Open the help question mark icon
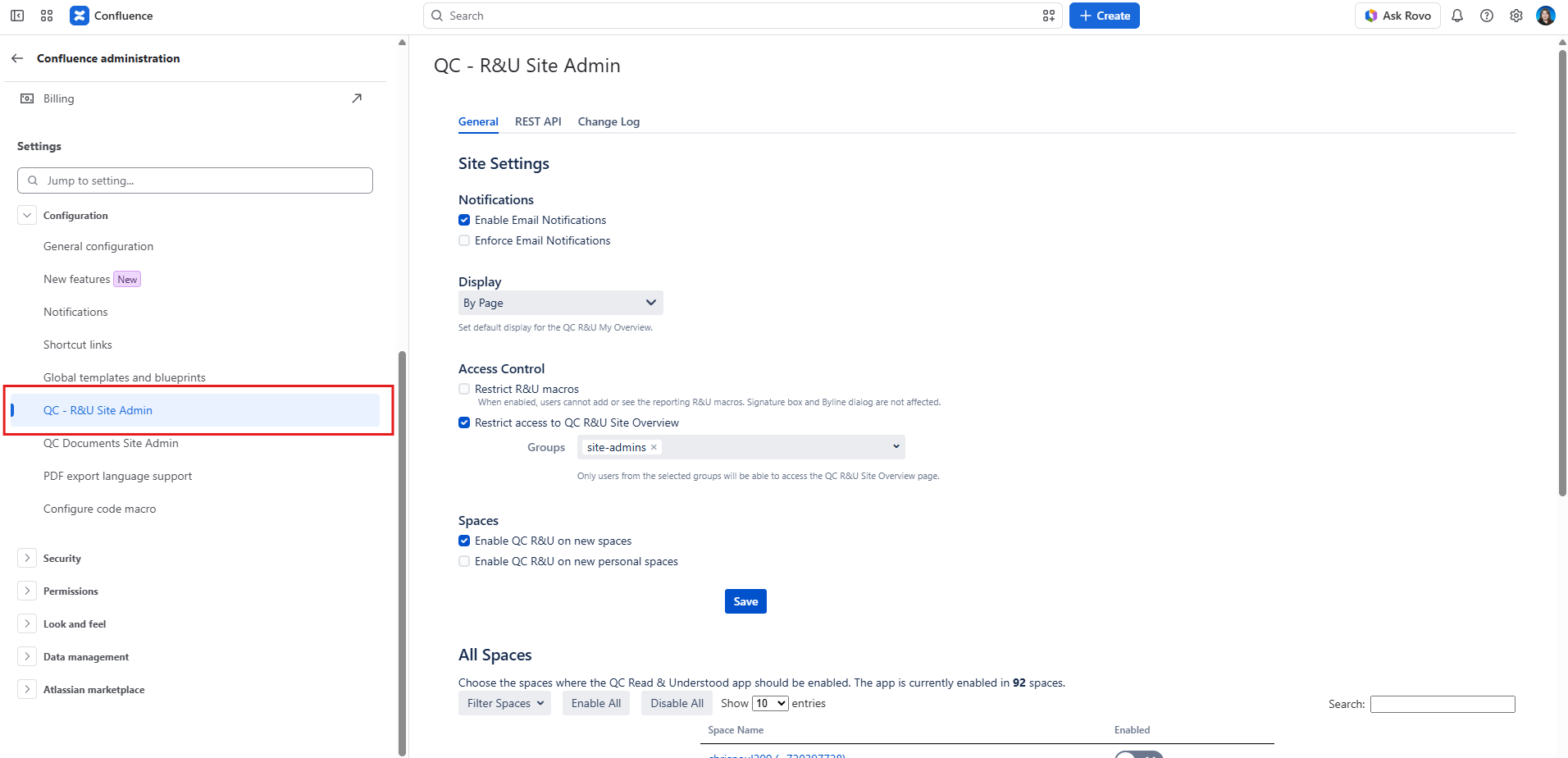 coord(1487,16)
